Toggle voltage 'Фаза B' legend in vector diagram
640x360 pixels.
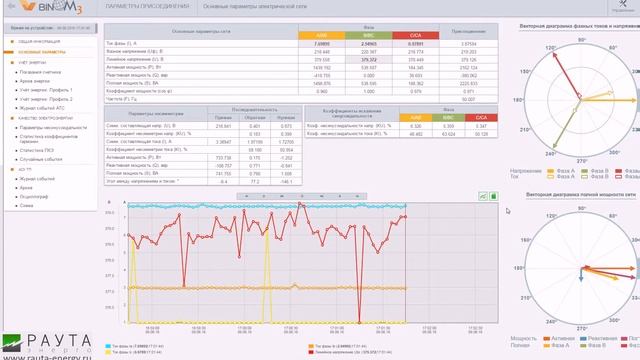tap(595, 171)
